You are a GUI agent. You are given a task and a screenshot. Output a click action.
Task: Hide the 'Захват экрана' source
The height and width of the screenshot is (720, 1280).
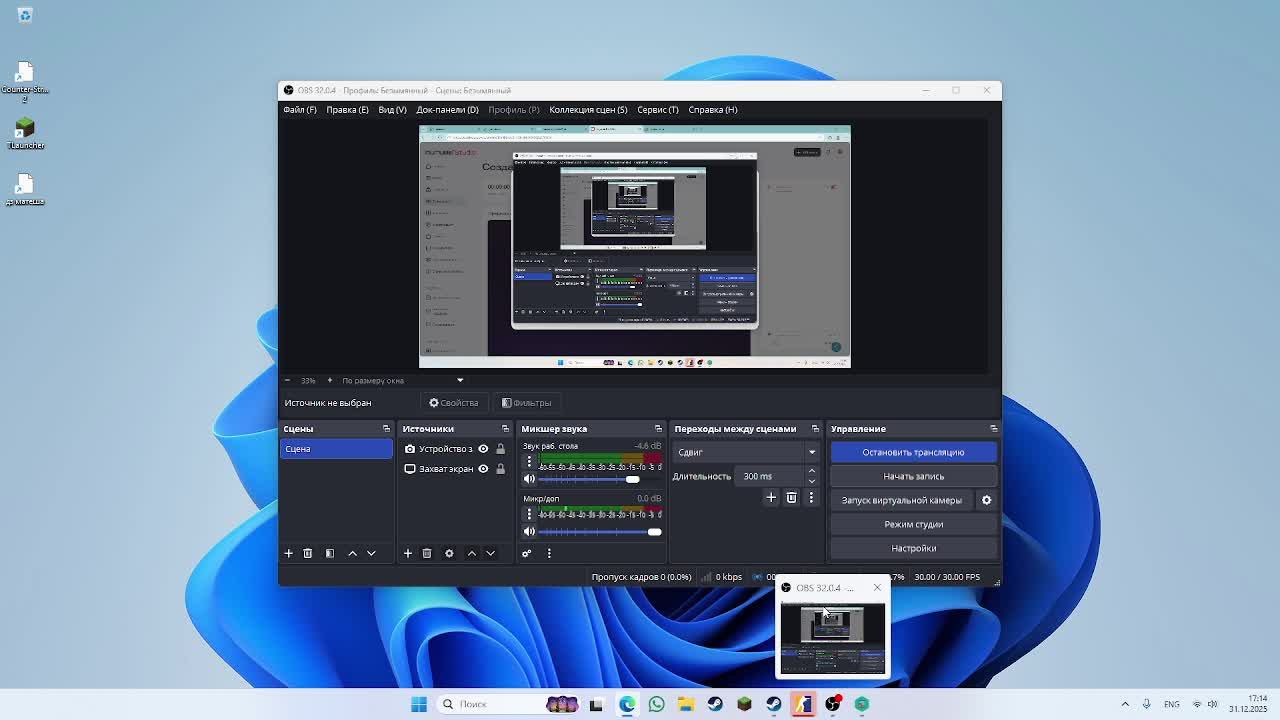click(x=483, y=468)
